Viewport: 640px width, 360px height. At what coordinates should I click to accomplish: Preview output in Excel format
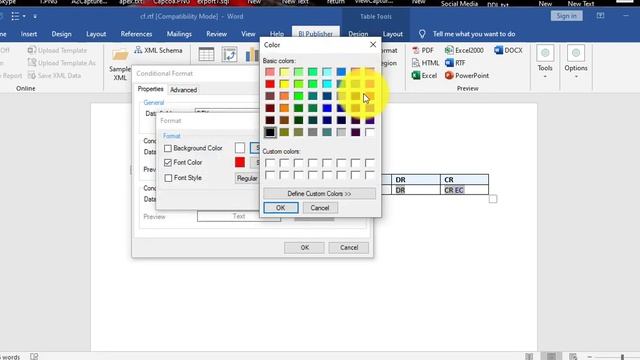coord(424,76)
